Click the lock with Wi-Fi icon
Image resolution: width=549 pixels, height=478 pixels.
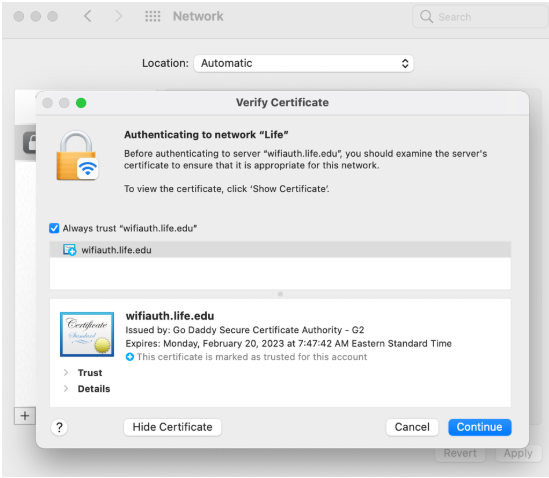(x=77, y=155)
